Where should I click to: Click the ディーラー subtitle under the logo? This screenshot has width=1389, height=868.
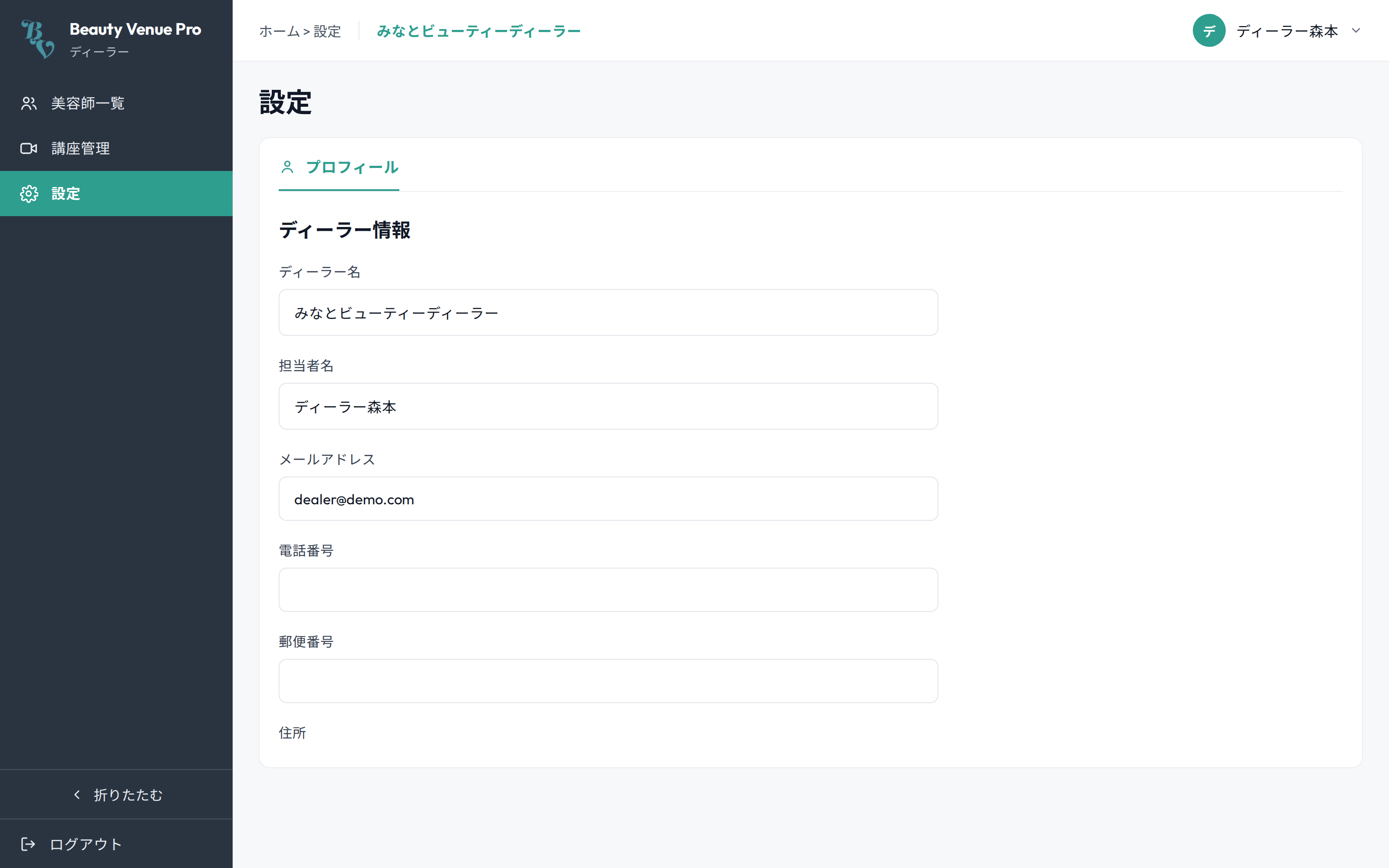pyautogui.click(x=99, y=52)
